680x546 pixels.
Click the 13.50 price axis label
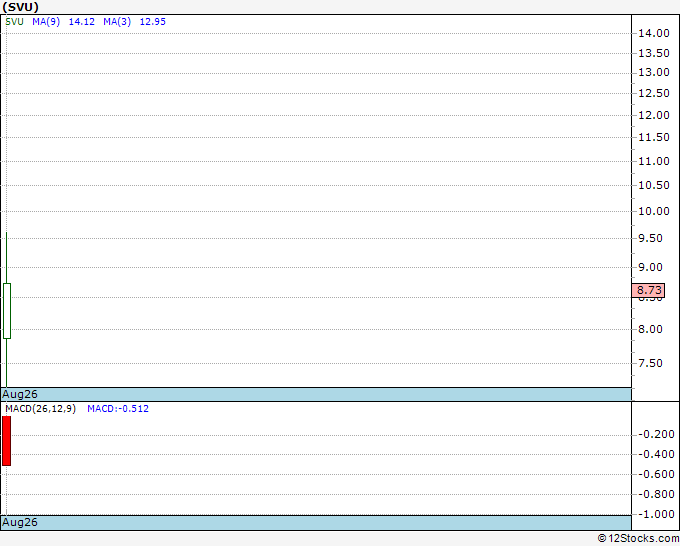(654, 53)
